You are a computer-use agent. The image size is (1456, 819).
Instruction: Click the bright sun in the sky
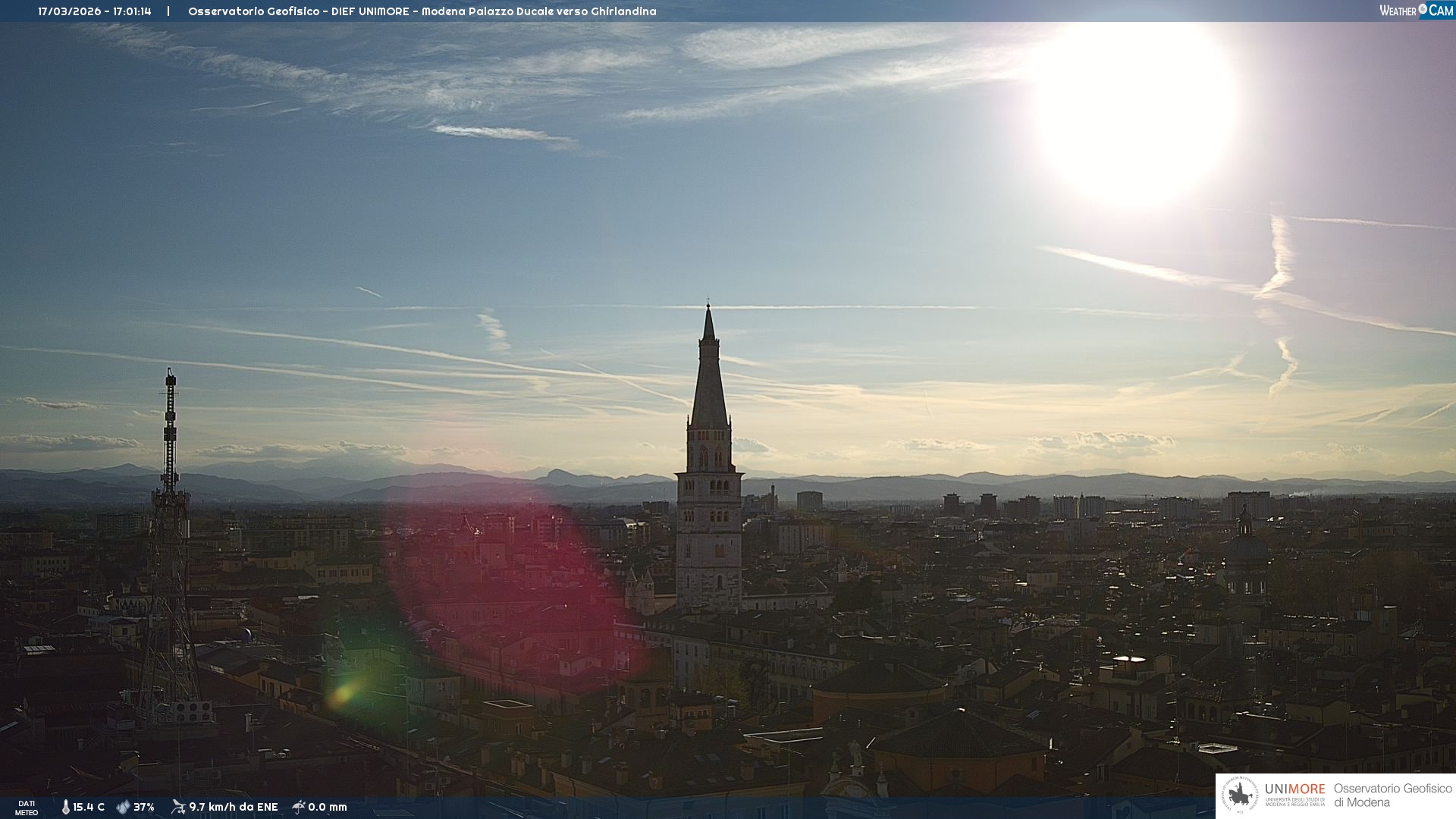[x=1135, y=114]
